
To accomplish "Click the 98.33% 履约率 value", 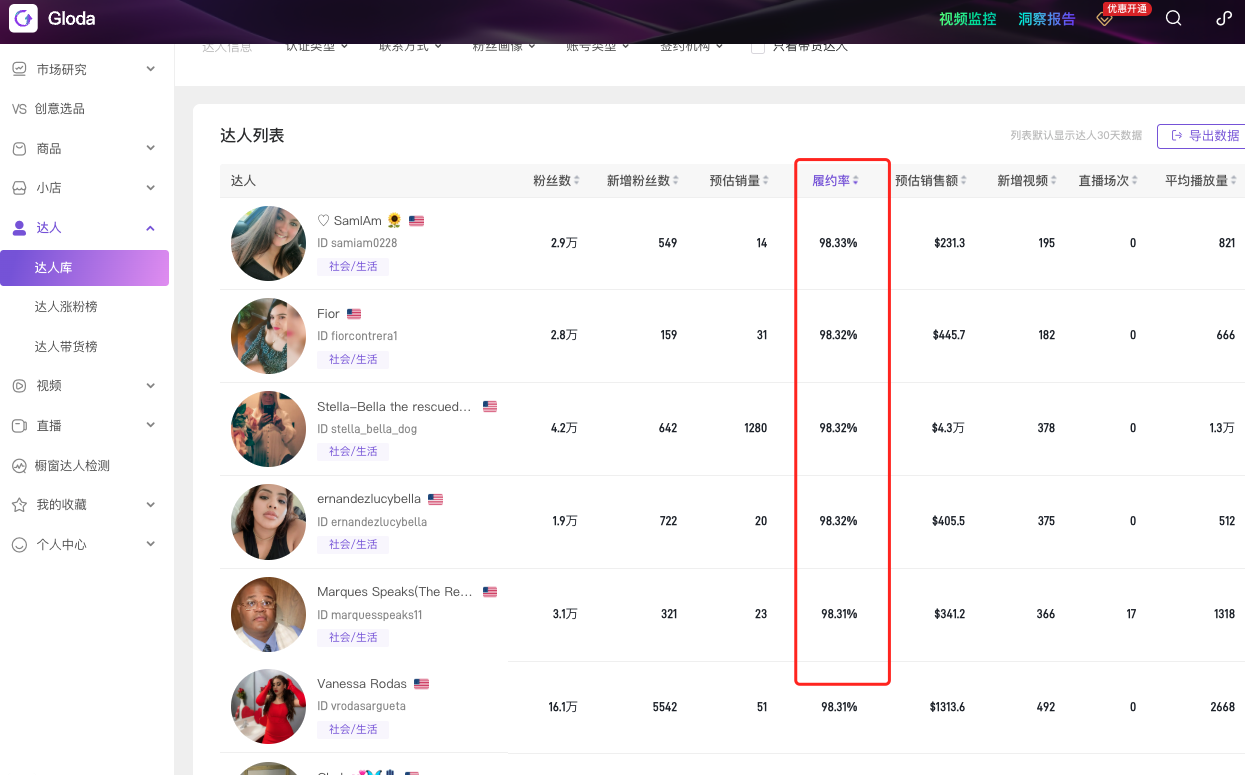I will click(x=838, y=243).
